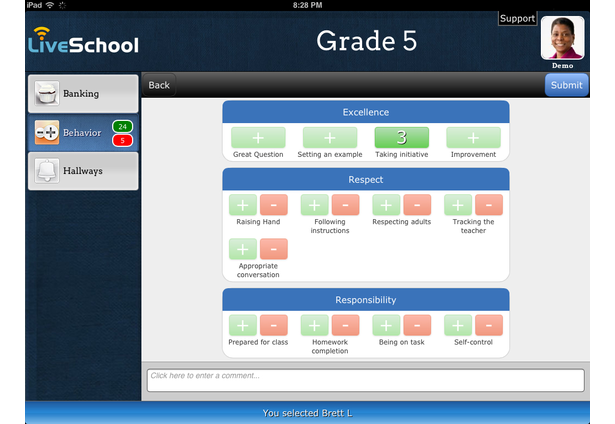Click the Responsibility category header
Image resolution: width=615 pixels, height=424 pixels.
pos(366,300)
